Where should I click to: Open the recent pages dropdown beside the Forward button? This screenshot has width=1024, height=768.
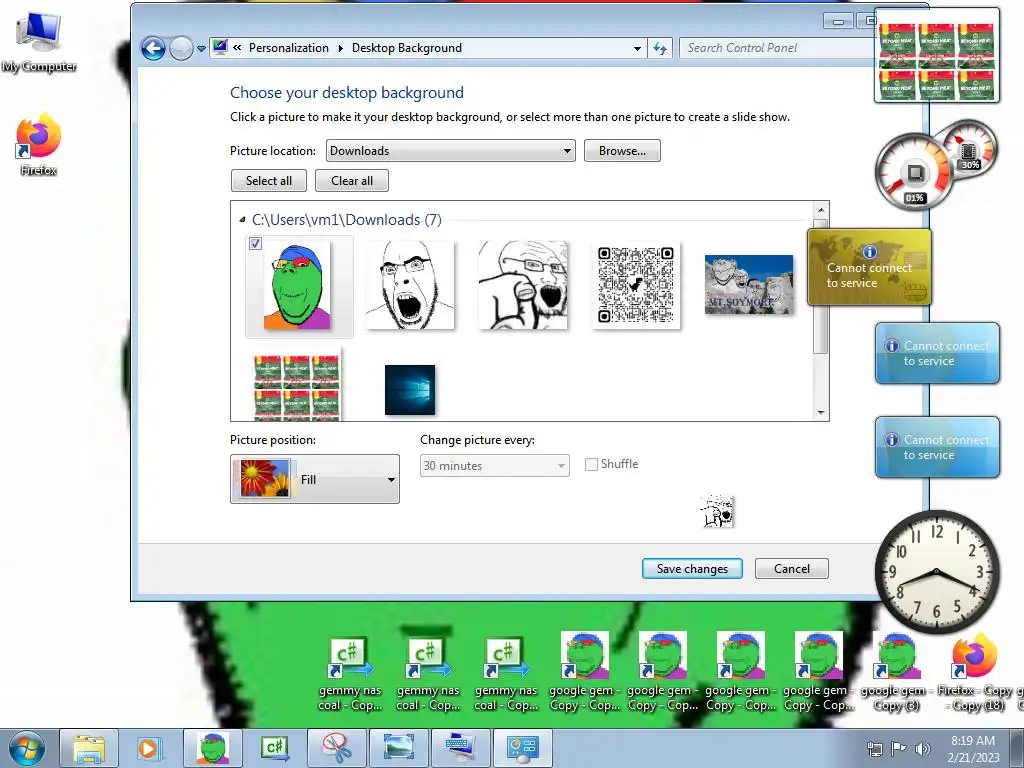pos(201,48)
